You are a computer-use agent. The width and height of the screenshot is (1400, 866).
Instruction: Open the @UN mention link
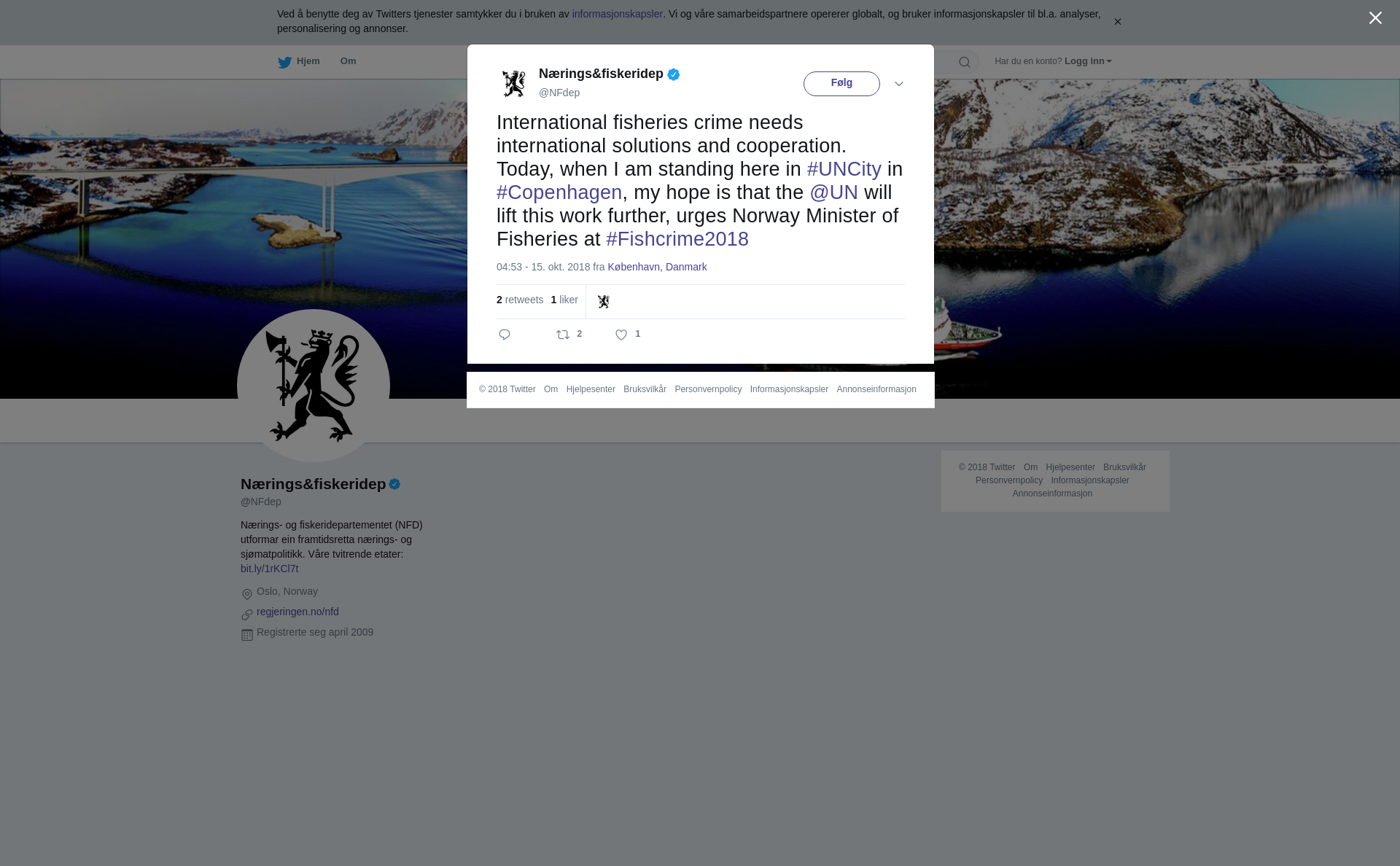(834, 192)
